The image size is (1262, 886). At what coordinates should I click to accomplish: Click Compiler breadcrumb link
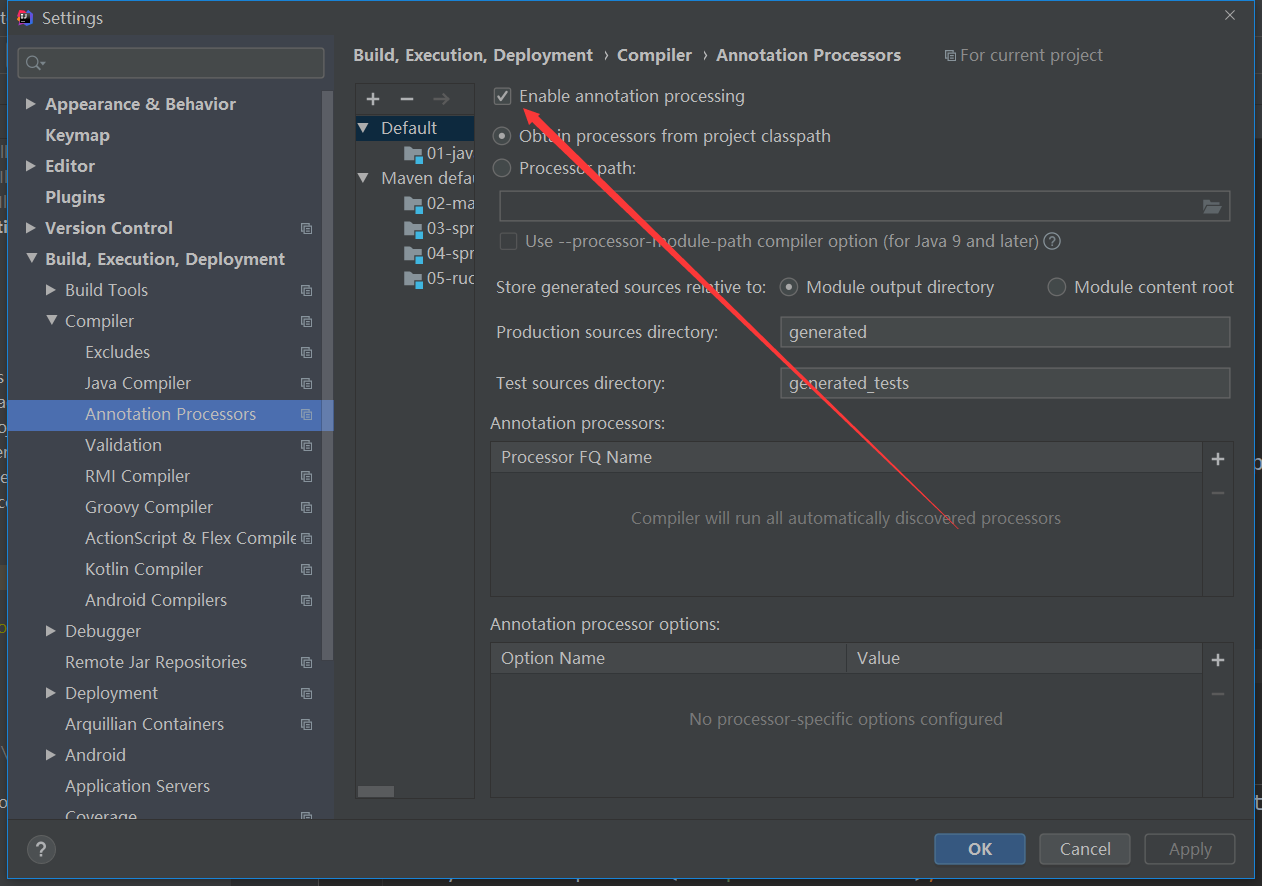coord(654,55)
